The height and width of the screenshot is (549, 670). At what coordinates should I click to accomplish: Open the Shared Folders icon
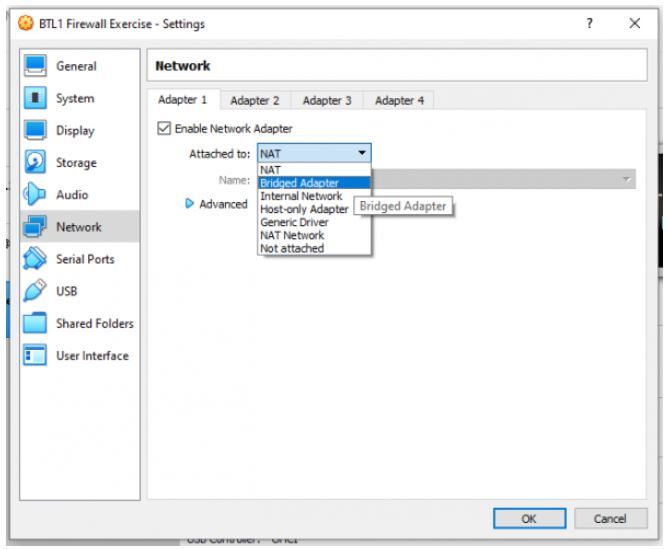[x=35, y=323]
